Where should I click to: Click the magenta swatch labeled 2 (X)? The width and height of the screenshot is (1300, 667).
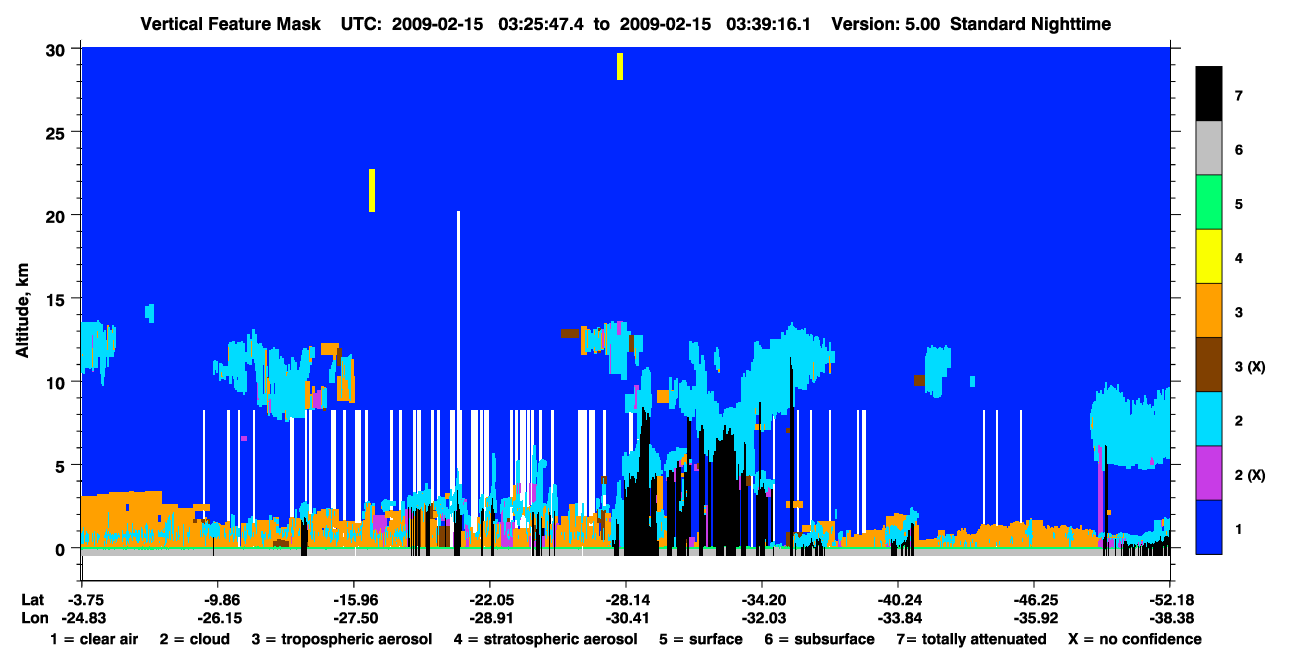tap(1209, 473)
